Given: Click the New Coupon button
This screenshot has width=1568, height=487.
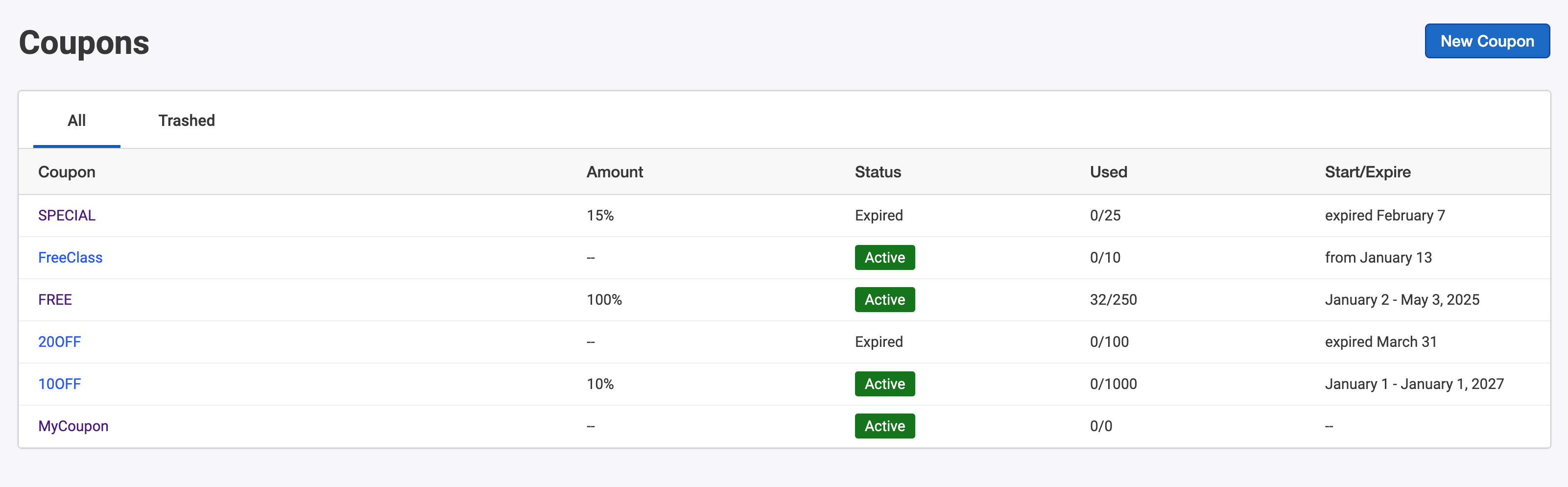Looking at the screenshot, I should (x=1487, y=41).
